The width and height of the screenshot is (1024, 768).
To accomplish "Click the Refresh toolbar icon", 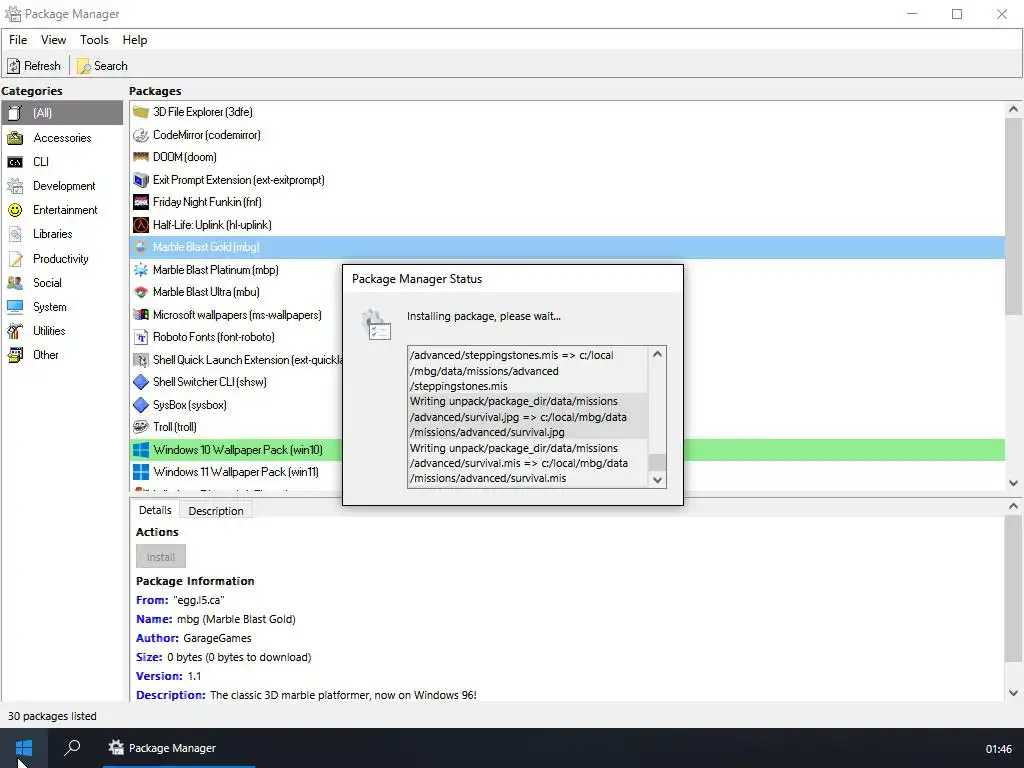I will 14,66.
